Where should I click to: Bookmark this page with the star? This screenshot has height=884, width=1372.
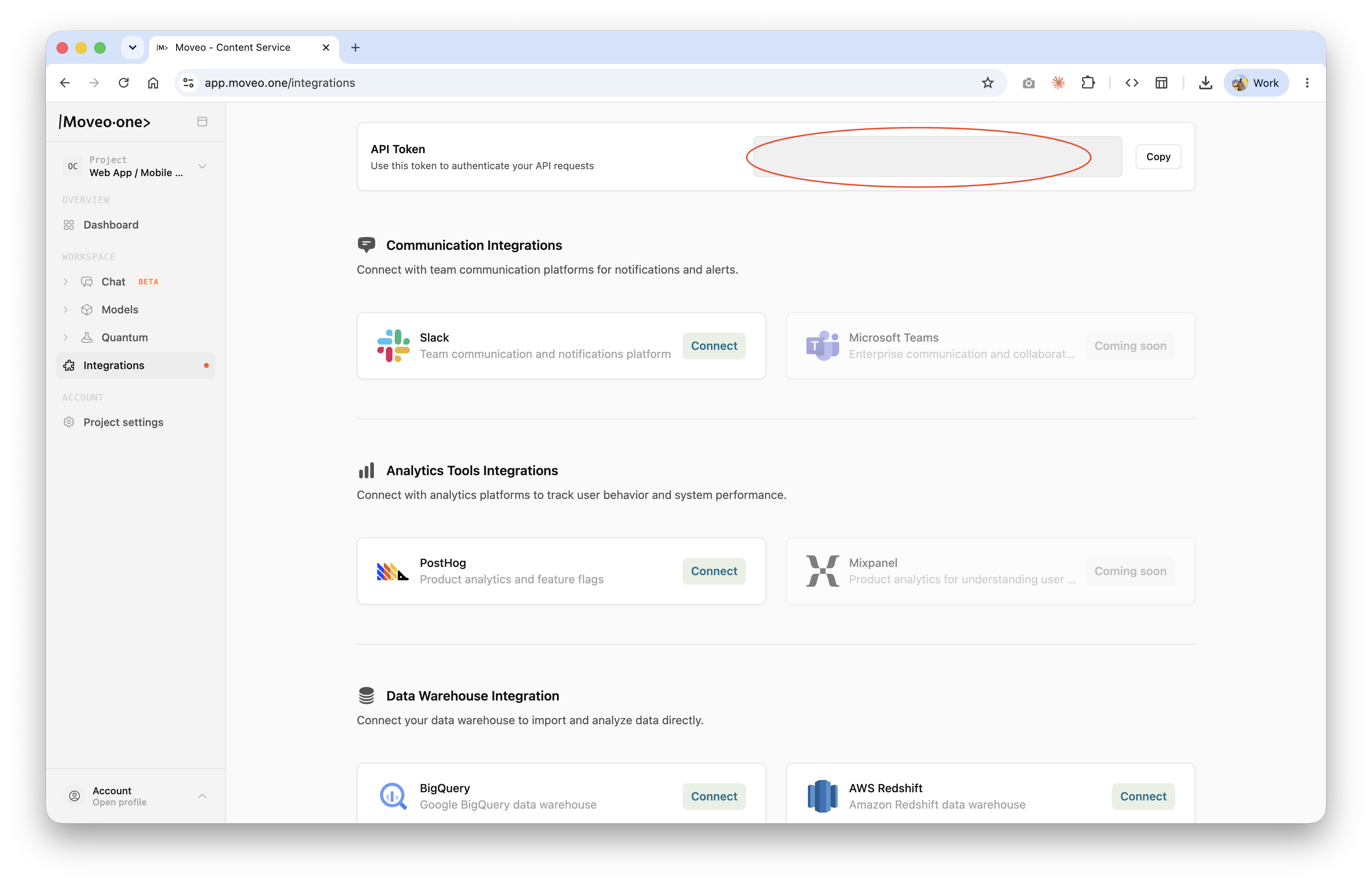click(987, 83)
